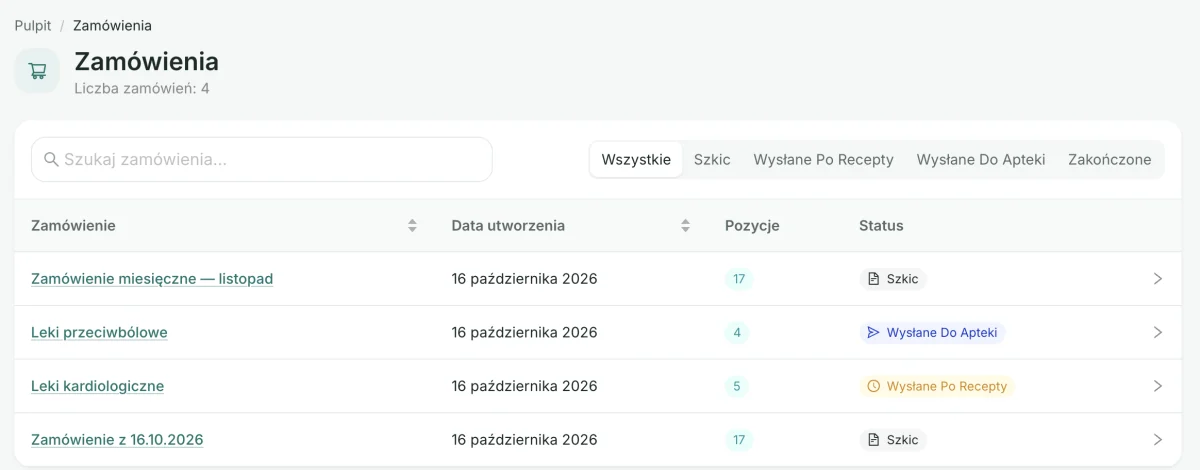
Task: Sort by the Data utworzenia column arrows
Action: (685, 226)
